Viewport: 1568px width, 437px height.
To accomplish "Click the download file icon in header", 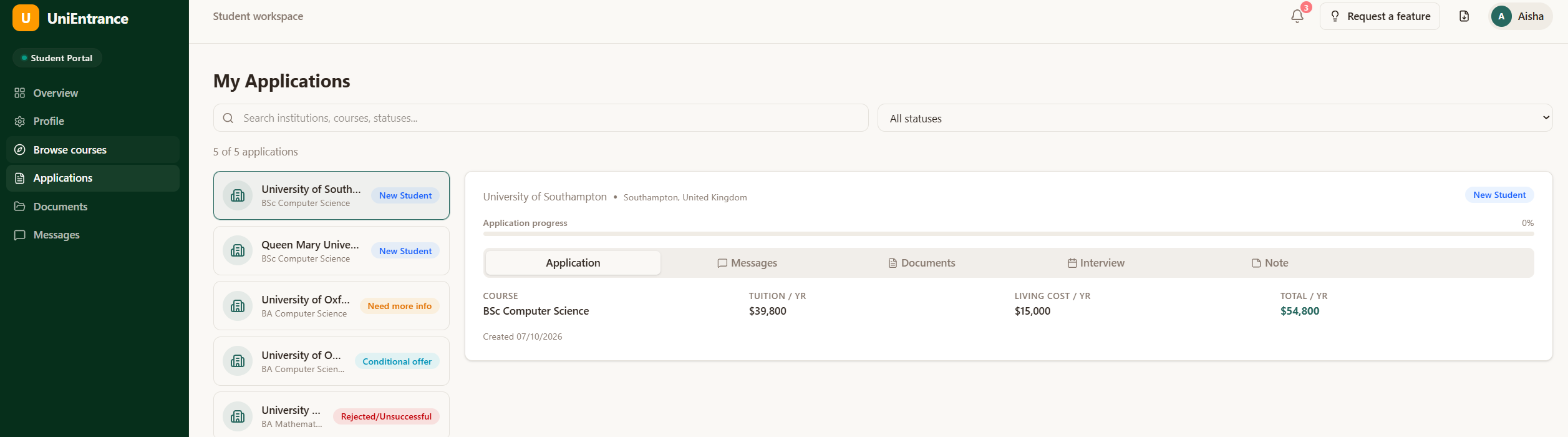I will click(1464, 16).
